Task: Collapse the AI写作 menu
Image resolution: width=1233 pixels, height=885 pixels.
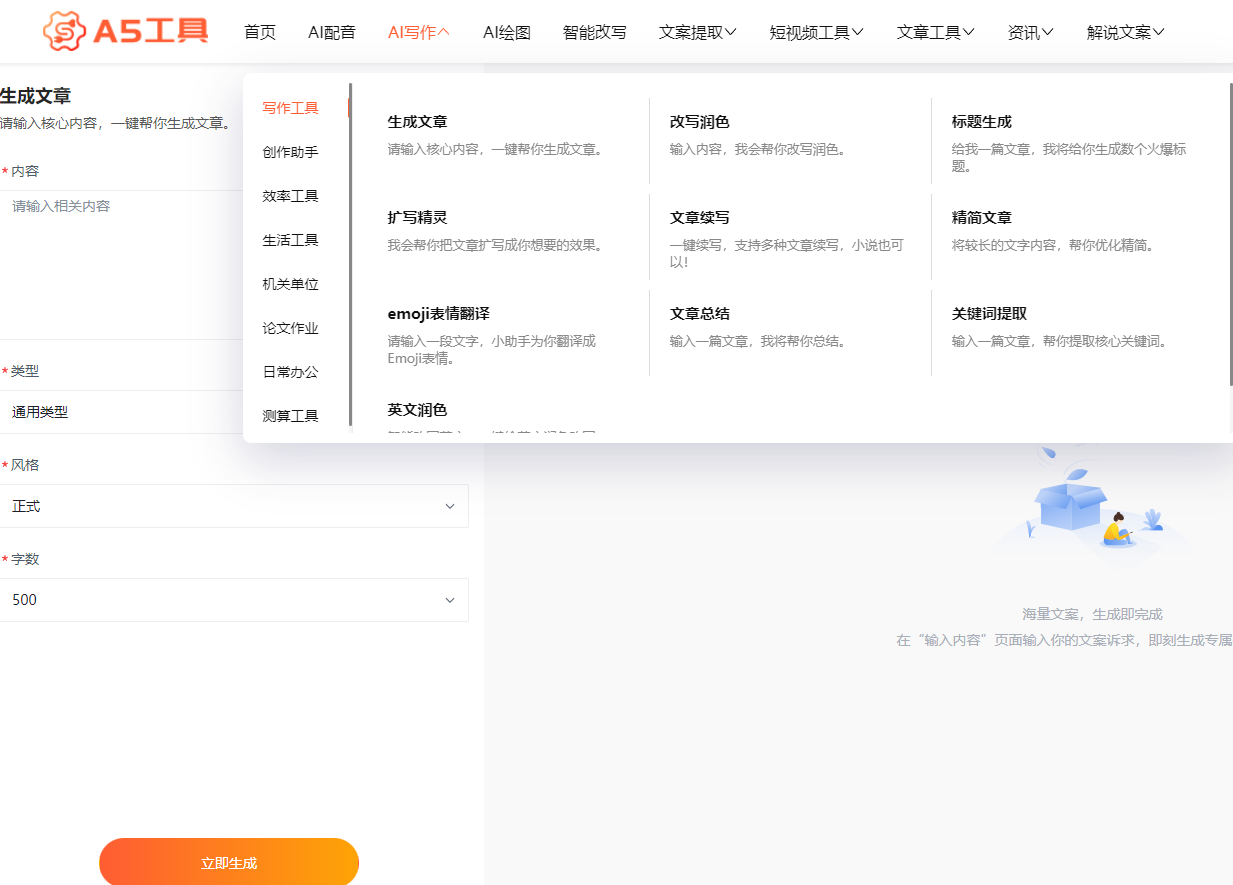Action: pos(419,32)
